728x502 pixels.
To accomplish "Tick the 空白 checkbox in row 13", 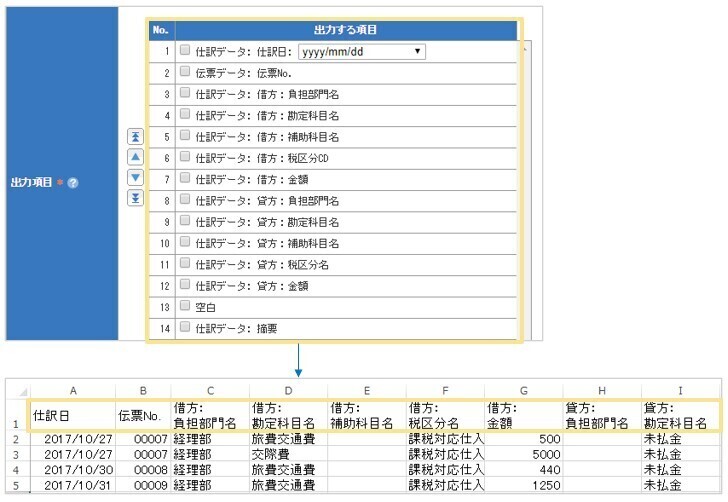I will coord(185,306).
